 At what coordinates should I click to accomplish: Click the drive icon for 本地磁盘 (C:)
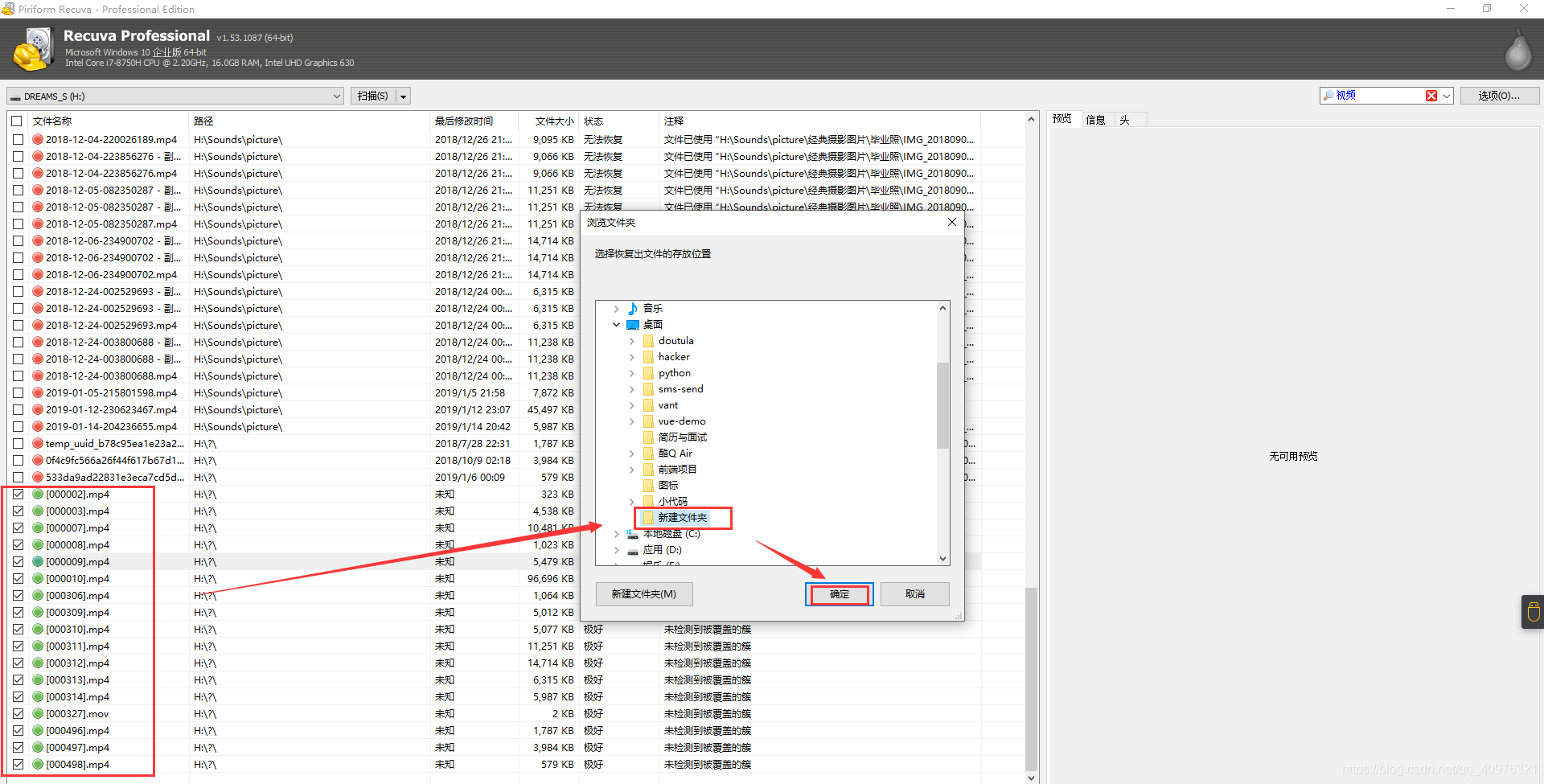tap(633, 534)
